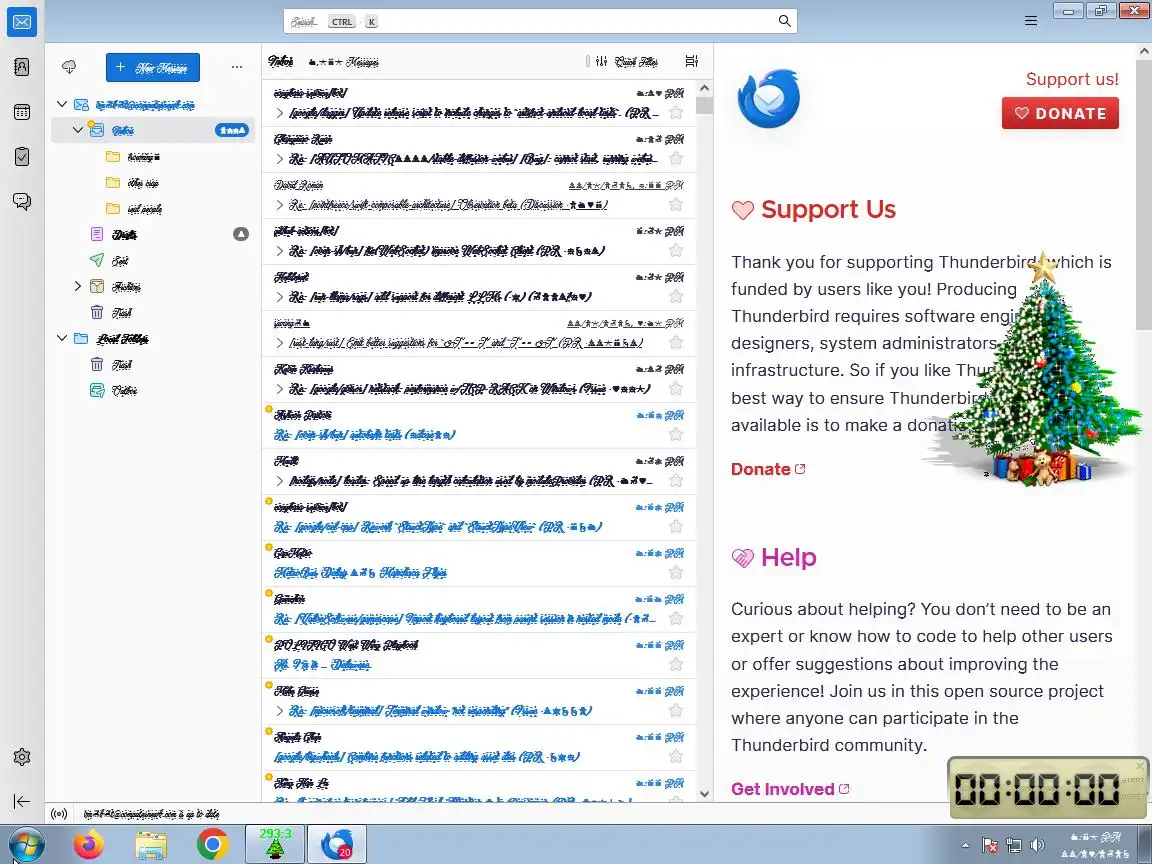Open folder pane options ellipsis
Screen dimensions: 1152x864
point(237,67)
